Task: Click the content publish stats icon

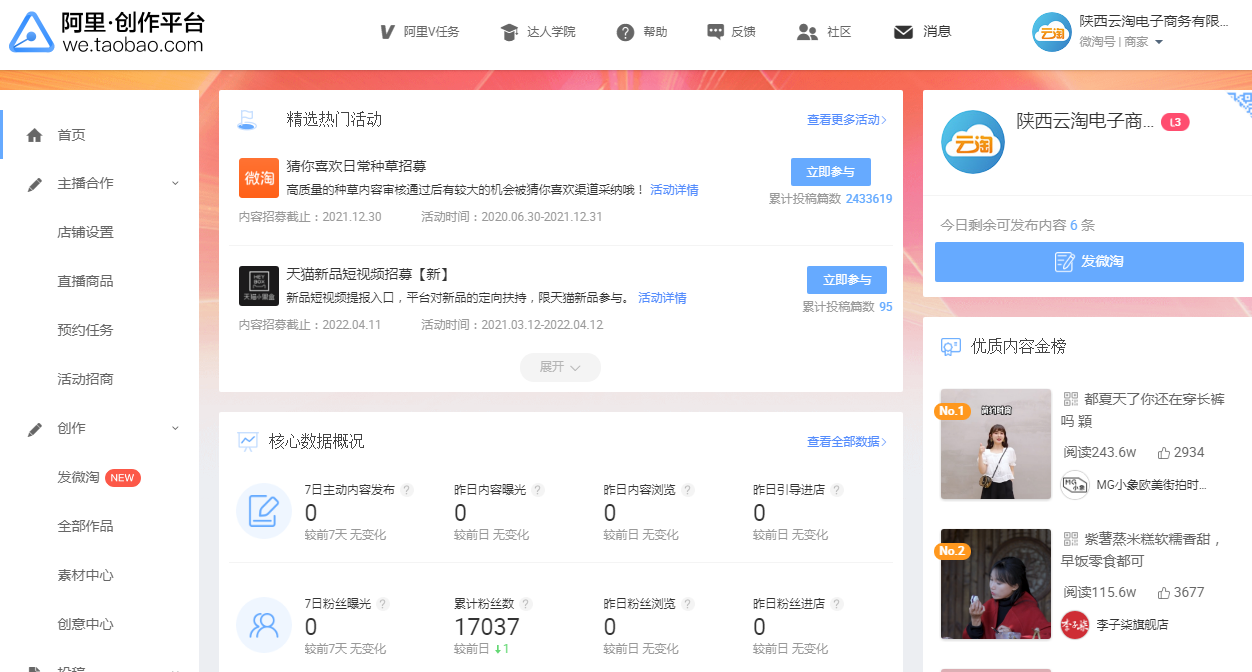Action: coord(264,511)
